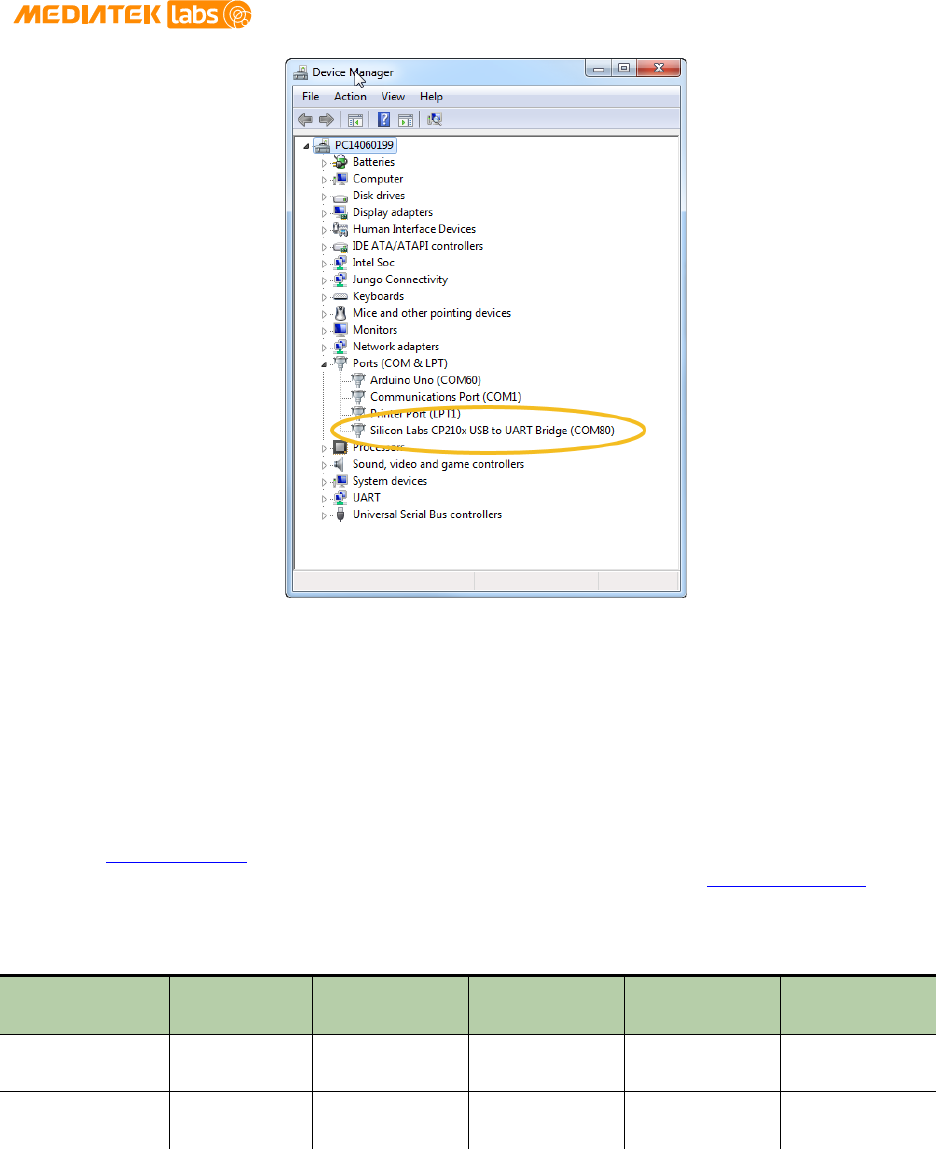Click the Network adapters icon

point(340,347)
